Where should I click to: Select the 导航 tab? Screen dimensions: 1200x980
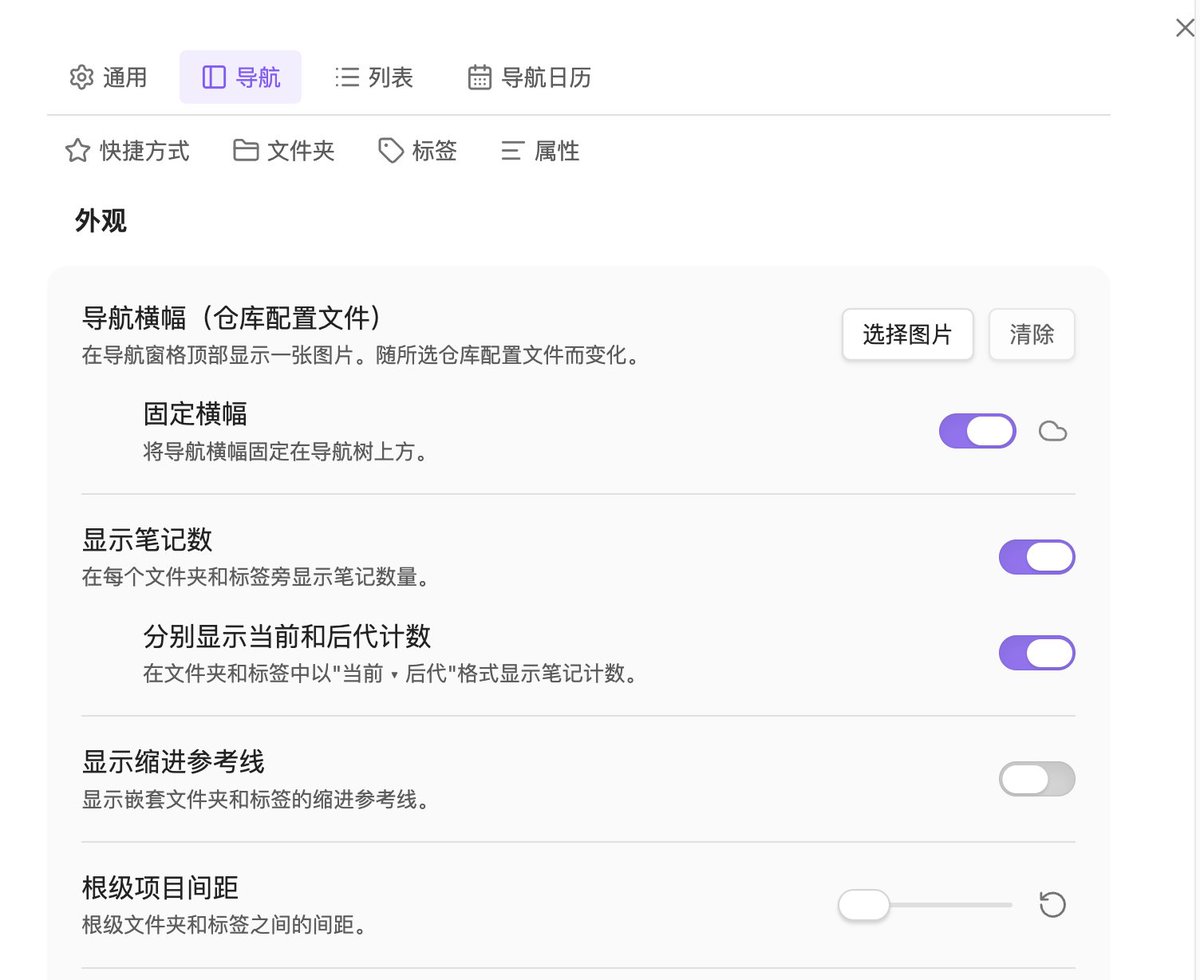241,77
